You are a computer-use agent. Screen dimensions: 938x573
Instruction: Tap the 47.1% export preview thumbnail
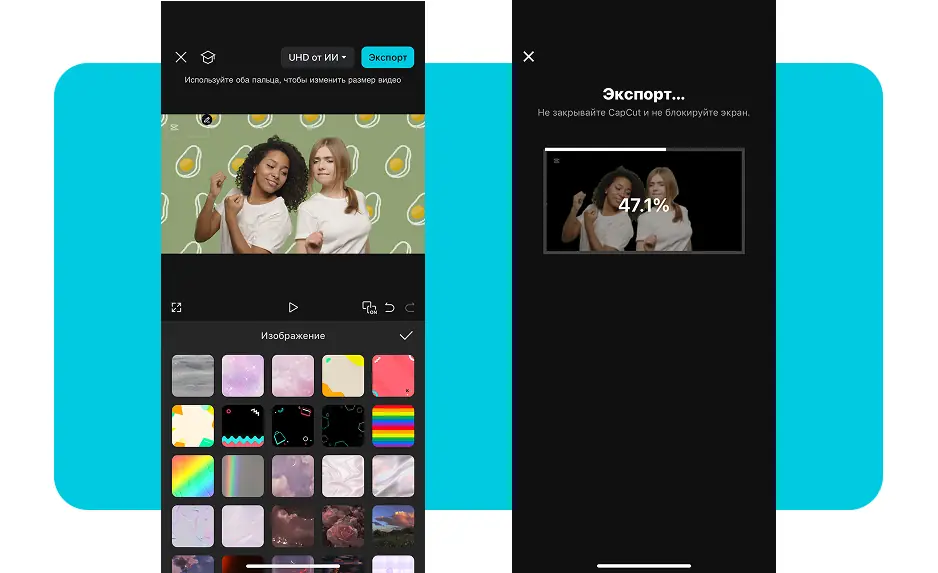[644, 202]
